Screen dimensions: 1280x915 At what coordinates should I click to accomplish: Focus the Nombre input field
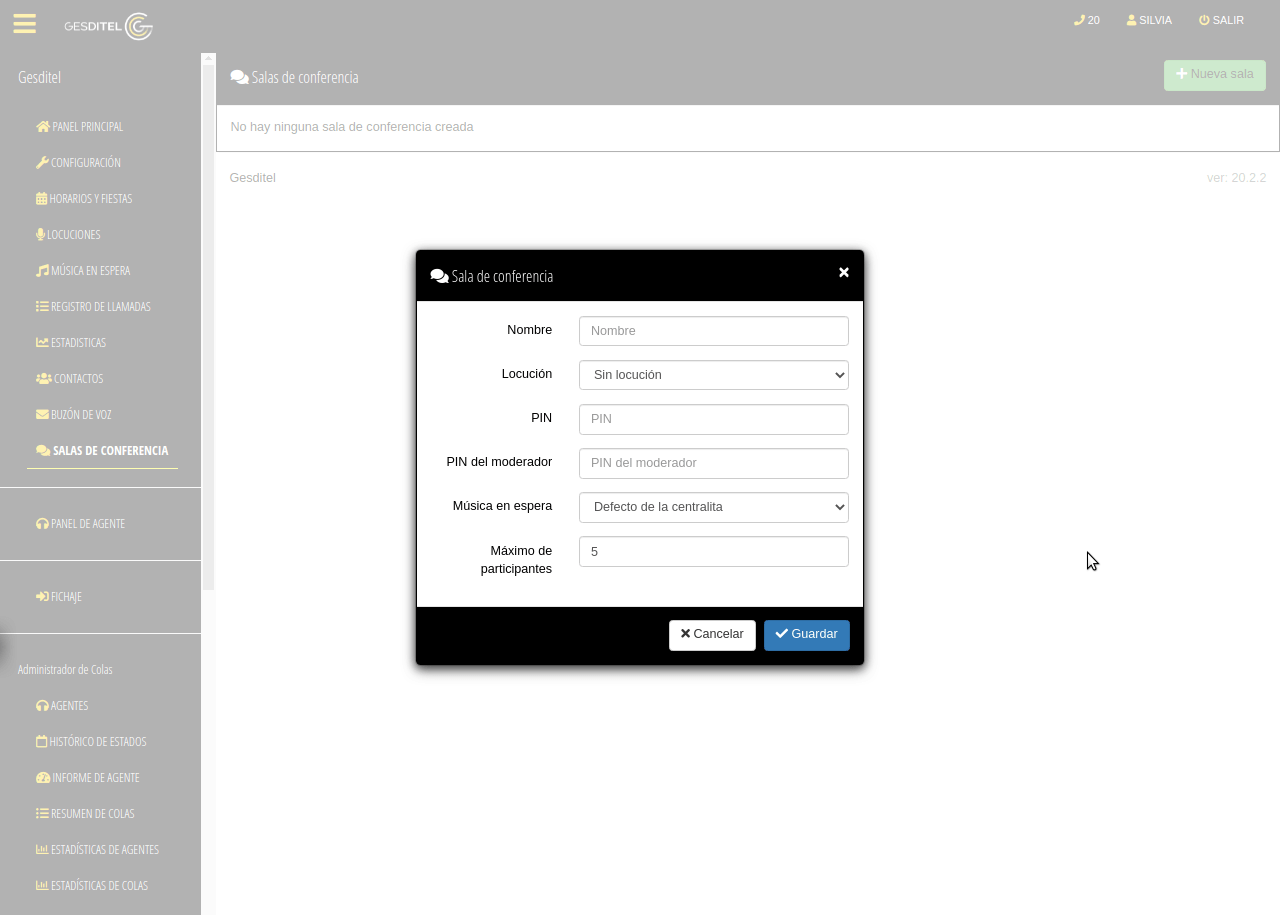click(x=713, y=331)
